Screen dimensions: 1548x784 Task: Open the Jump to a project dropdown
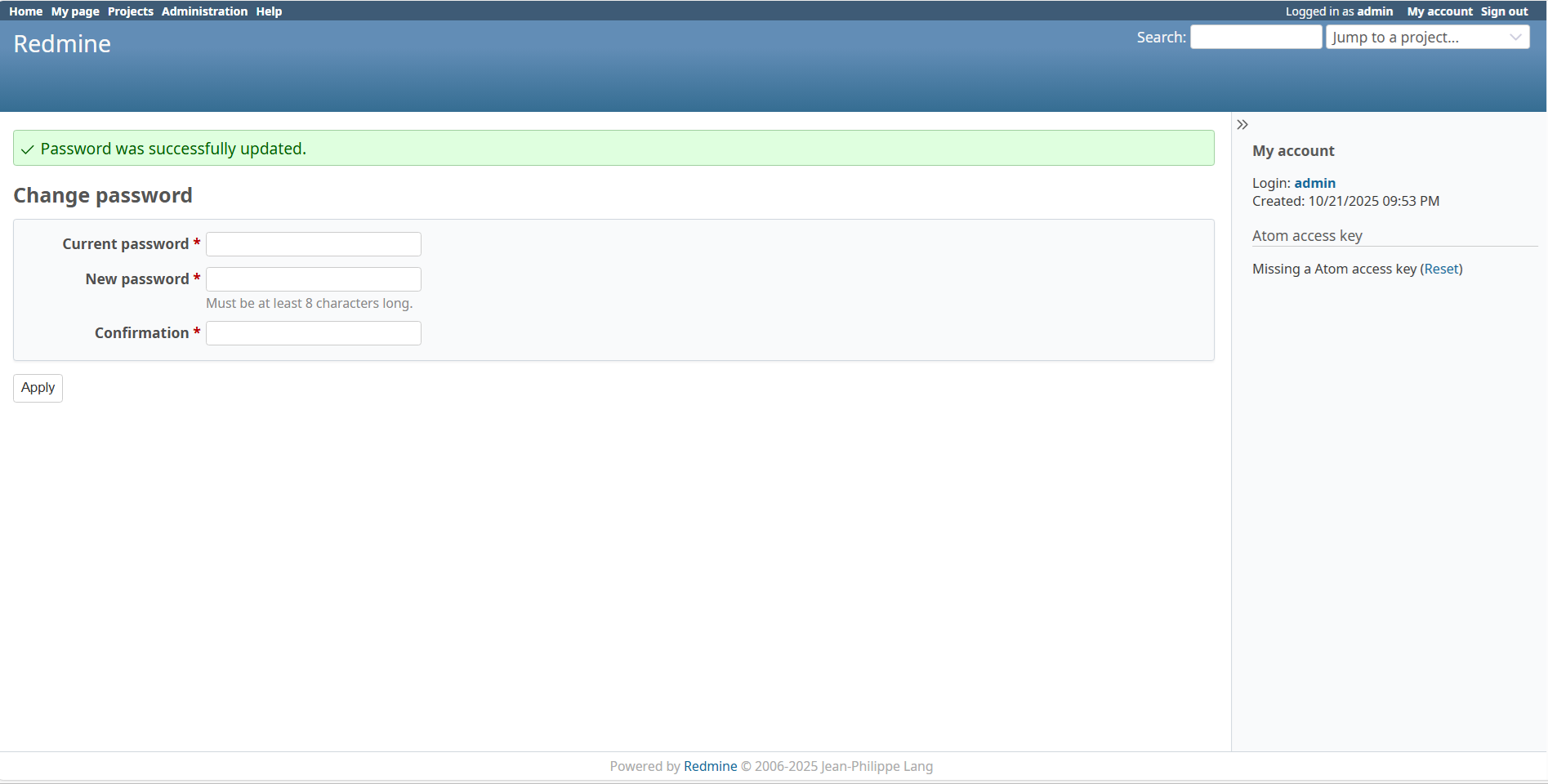[x=1417, y=38]
